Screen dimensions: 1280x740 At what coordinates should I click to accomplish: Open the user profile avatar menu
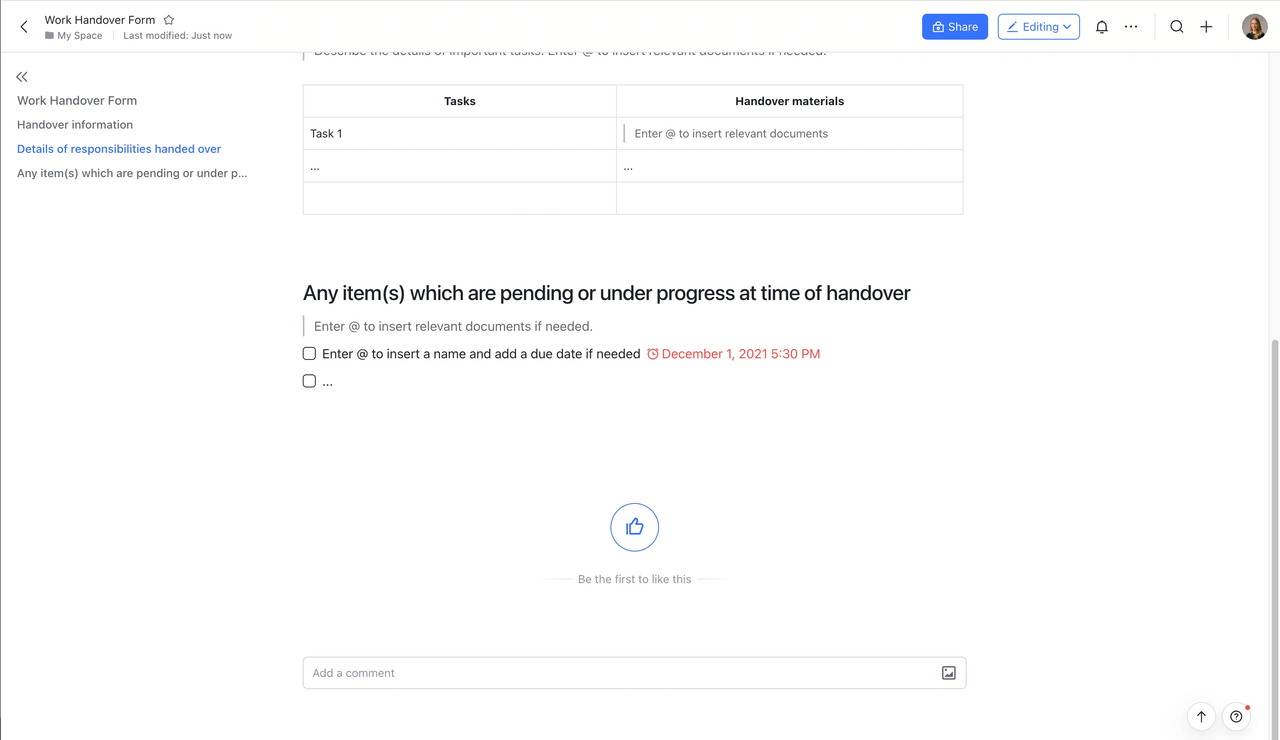(x=1255, y=27)
